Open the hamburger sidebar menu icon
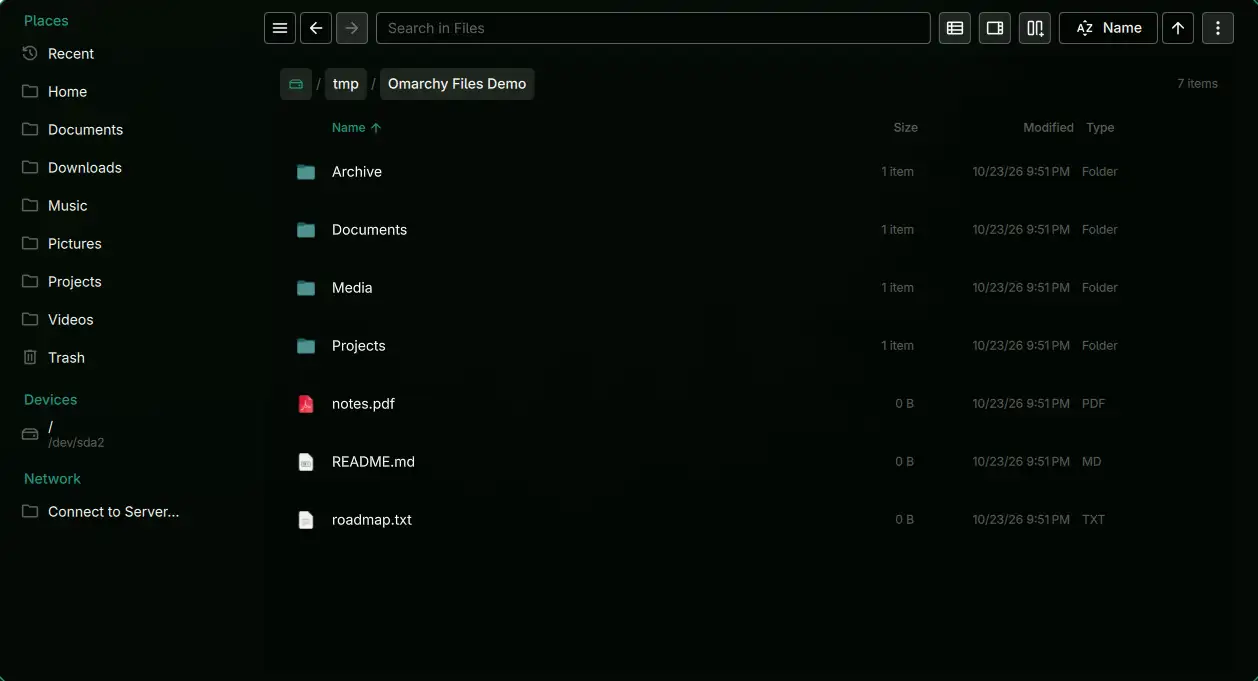The image size is (1258, 681). [280, 28]
